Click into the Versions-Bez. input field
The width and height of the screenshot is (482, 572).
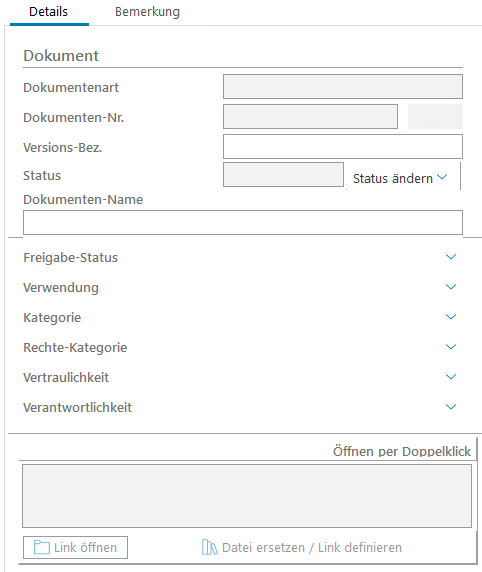point(343,146)
